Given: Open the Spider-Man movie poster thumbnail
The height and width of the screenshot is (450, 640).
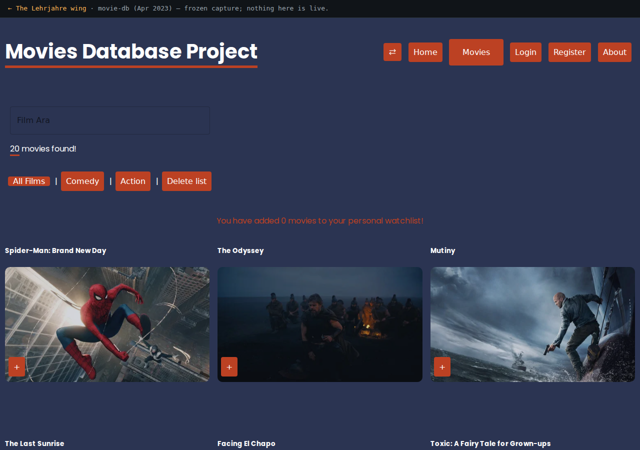Looking at the screenshot, I should point(107,325).
